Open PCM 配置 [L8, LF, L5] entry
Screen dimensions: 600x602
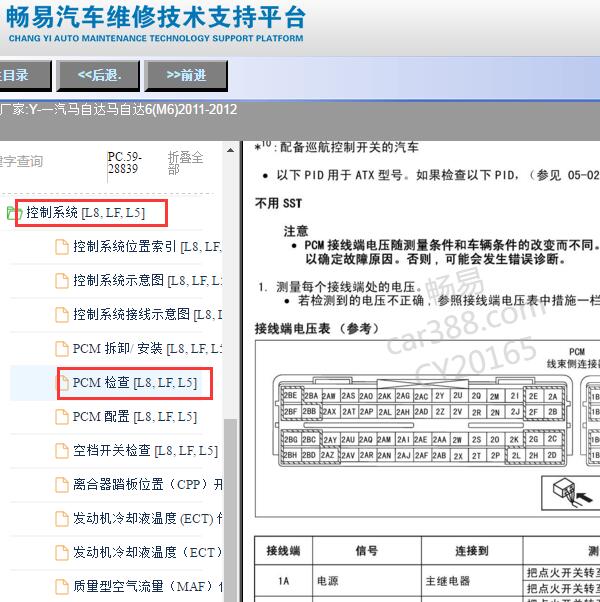135,416
